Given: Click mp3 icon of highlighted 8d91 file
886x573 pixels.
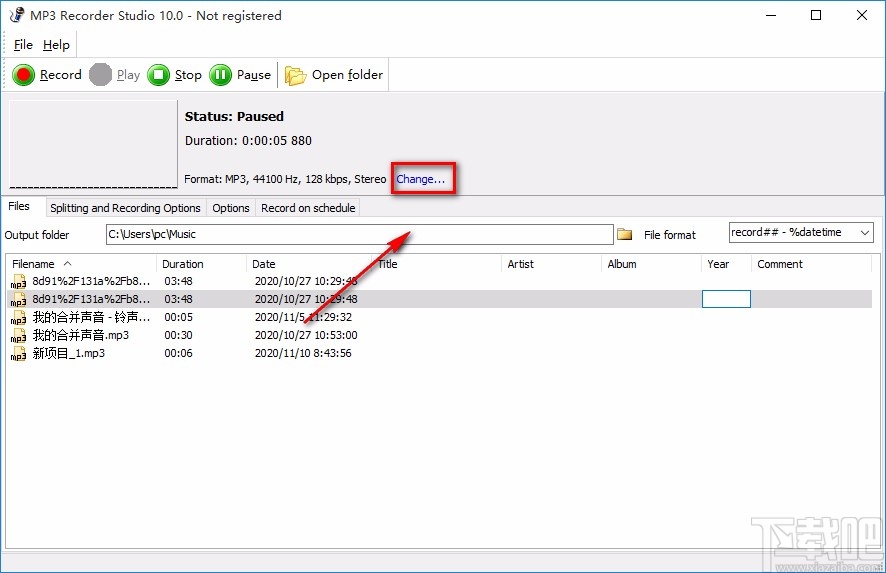Looking at the screenshot, I should [x=18, y=299].
